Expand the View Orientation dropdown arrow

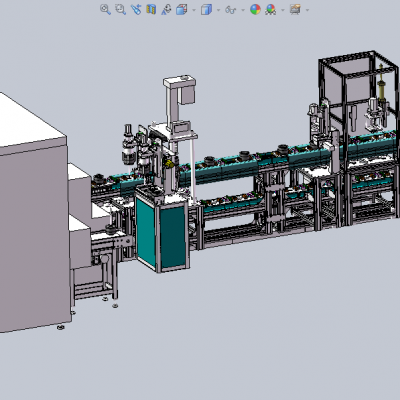(x=194, y=10)
